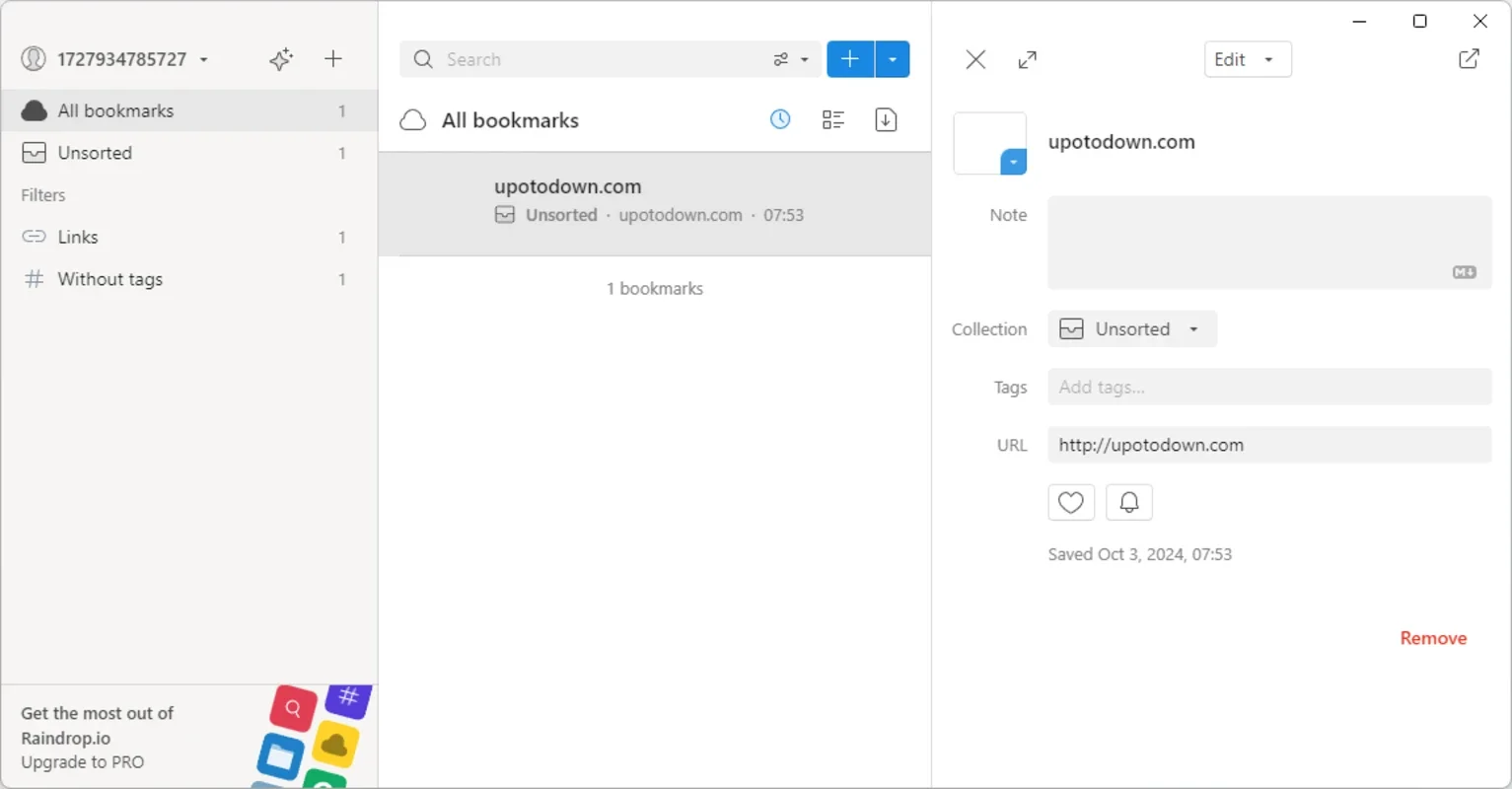This screenshot has width=1512, height=789.
Task: Click the Markdown icon in Note field
Action: 1464,272
